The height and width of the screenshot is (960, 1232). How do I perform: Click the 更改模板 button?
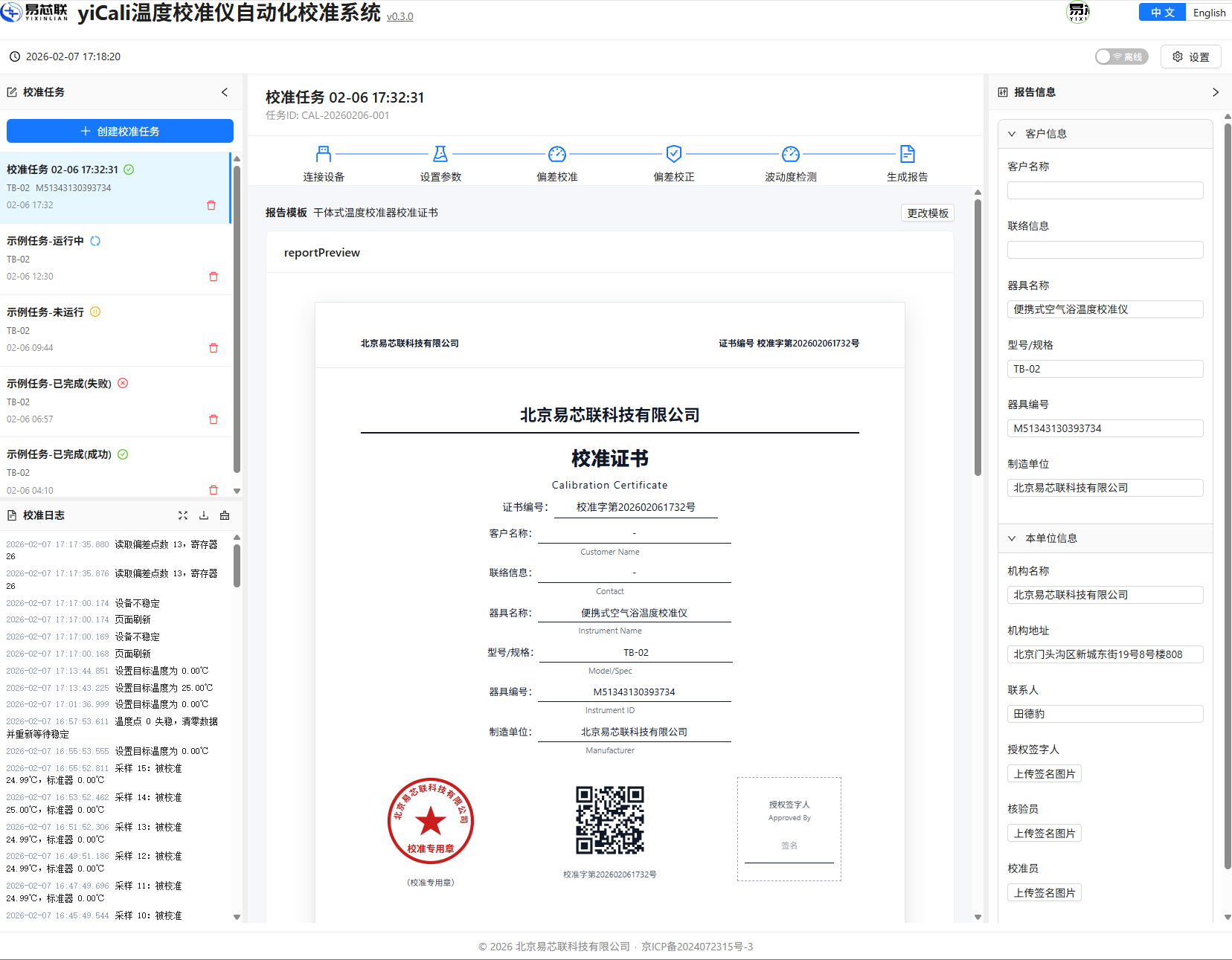point(928,213)
